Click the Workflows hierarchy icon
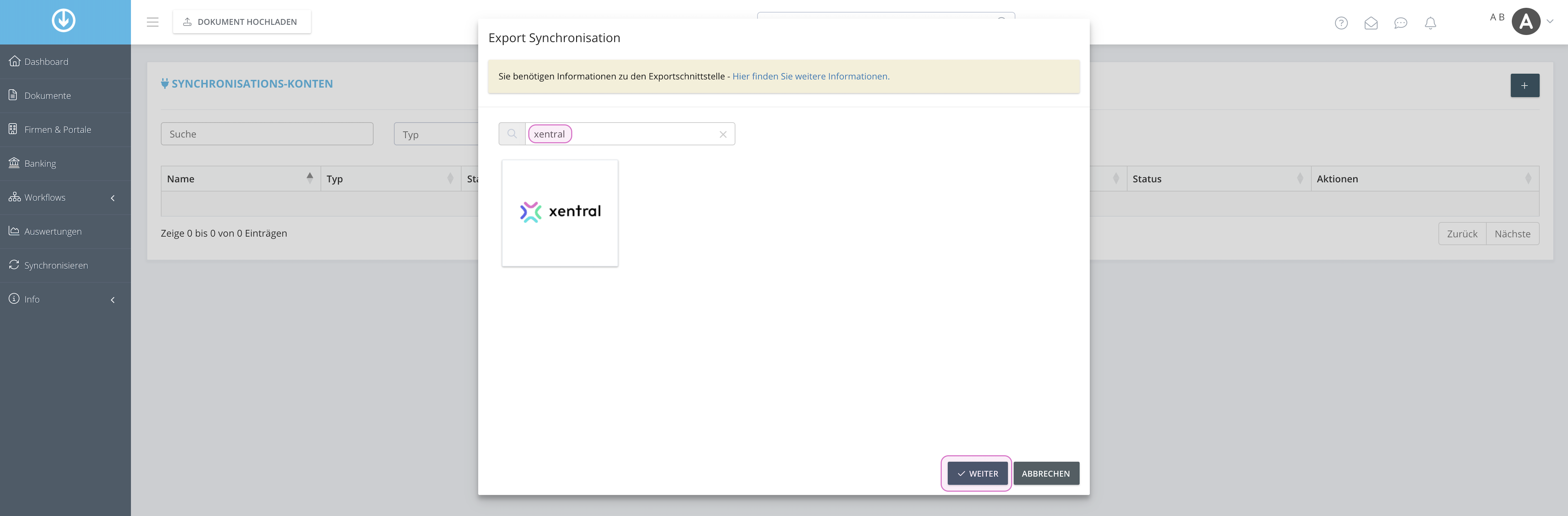The height and width of the screenshot is (516, 1568). [x=14, y=197]
